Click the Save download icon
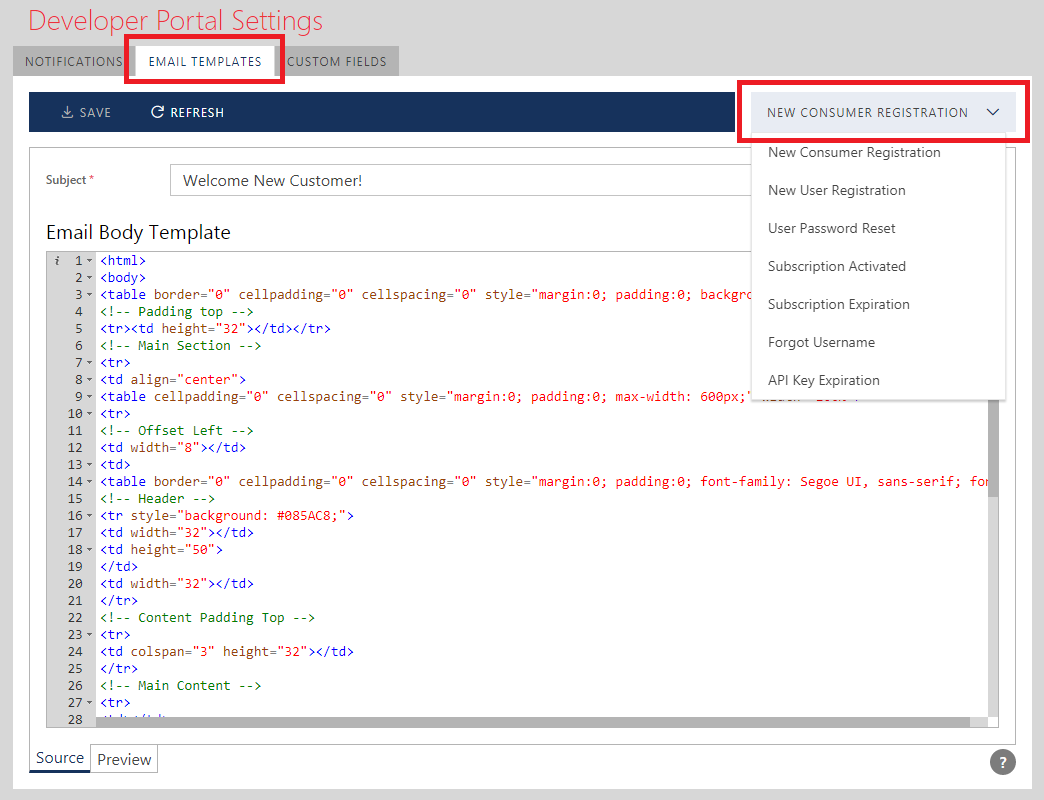The width and height of the screenshot is (1044, 800). click(68, 113)
